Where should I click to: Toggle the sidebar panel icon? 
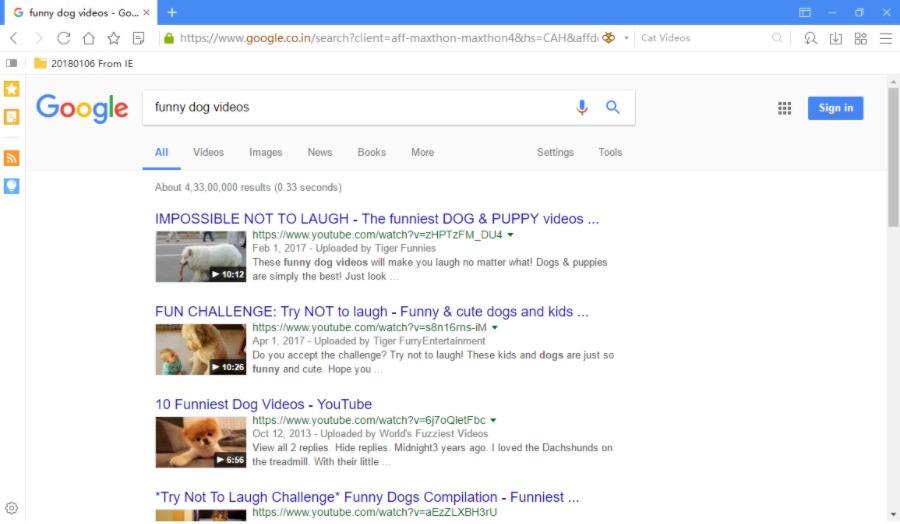[x=11, y=63]
